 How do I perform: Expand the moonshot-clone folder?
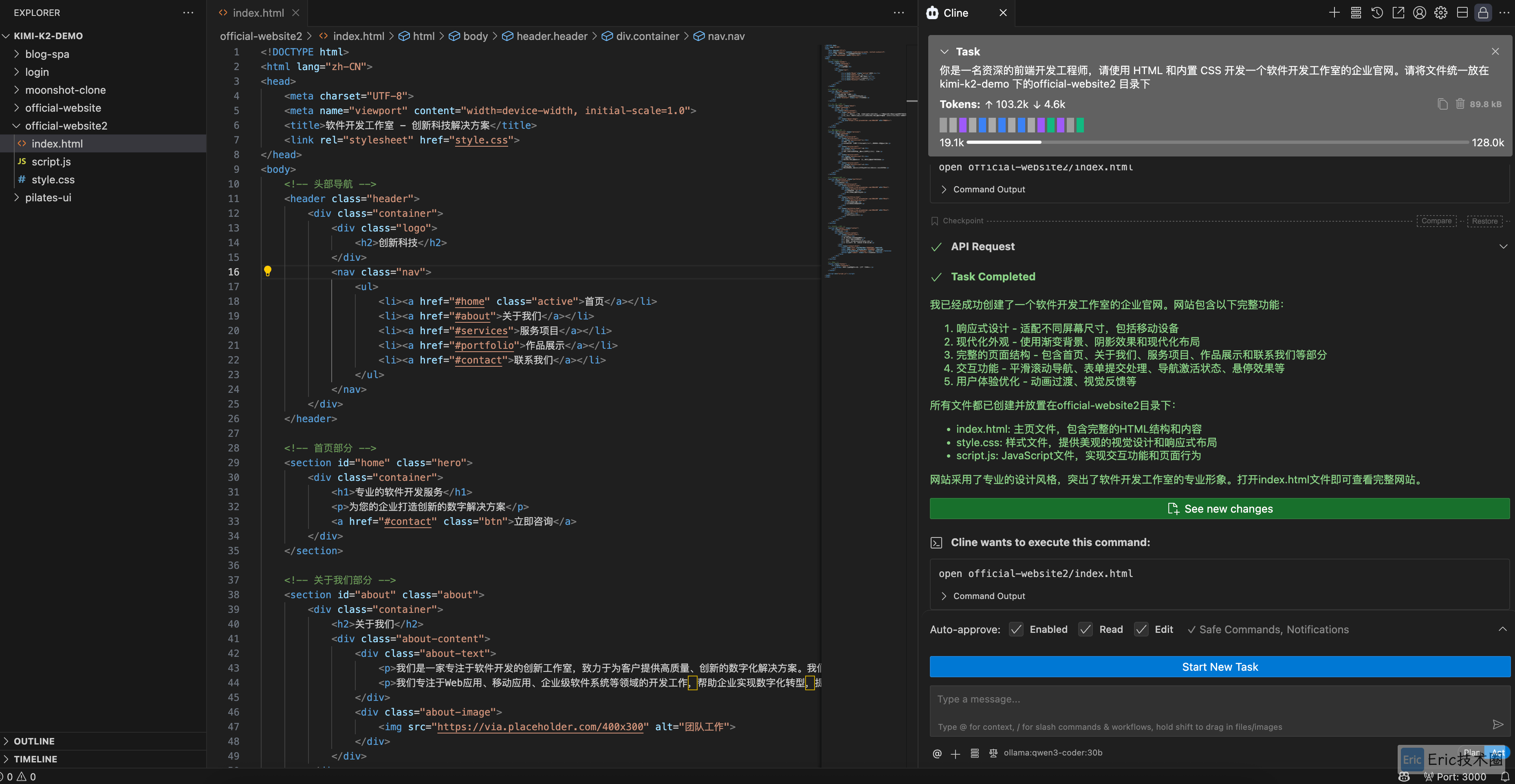65,90
